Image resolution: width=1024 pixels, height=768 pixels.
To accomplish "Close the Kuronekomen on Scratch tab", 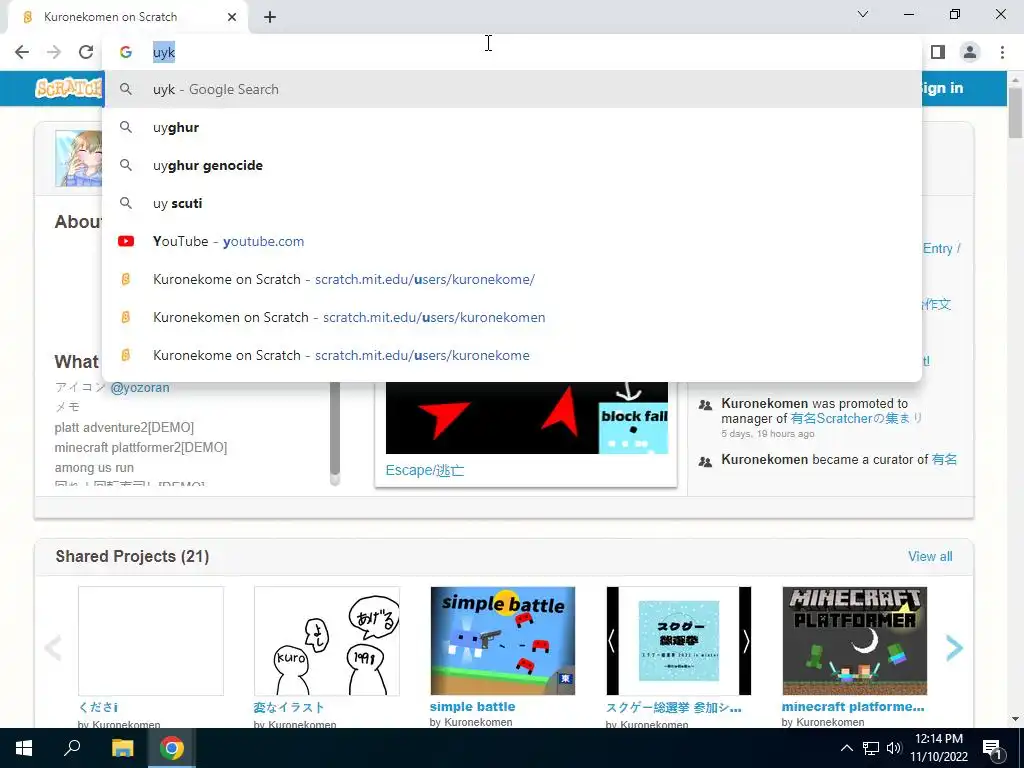I will (232, 17).
